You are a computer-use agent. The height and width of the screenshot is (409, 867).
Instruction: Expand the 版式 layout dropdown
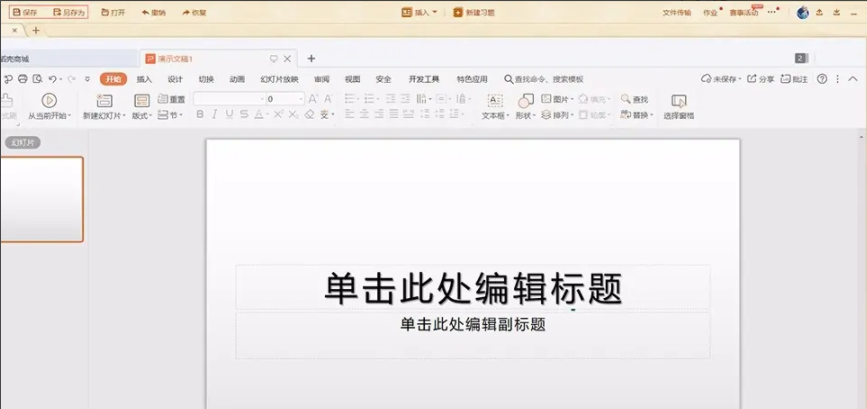coord(142,116)
